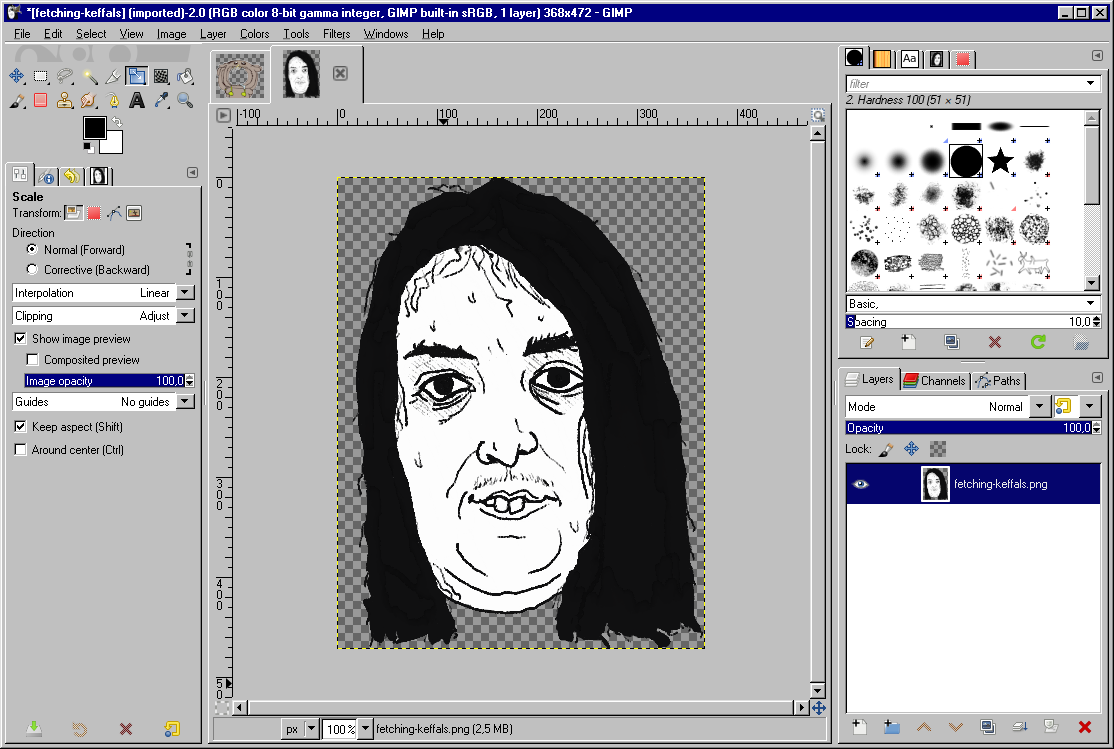Viewport: 1114px width, 749px height.
Task: Select the Eraser tool
Action: pyautogui.click(x=40, y=100)
